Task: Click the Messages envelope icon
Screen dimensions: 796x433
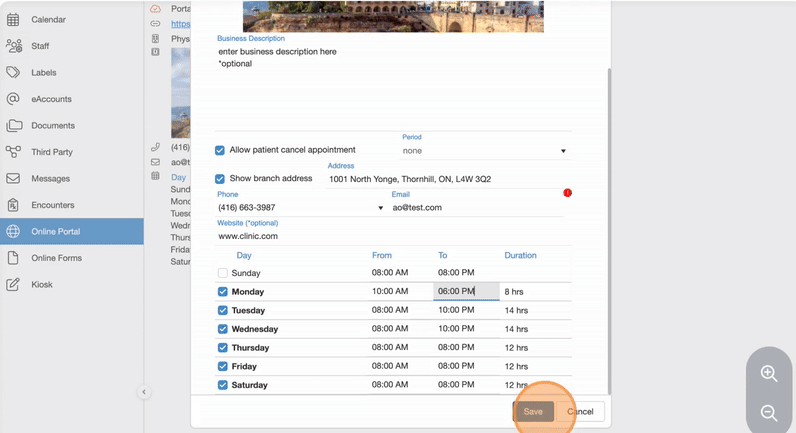Action: click(x=13, y=179)
